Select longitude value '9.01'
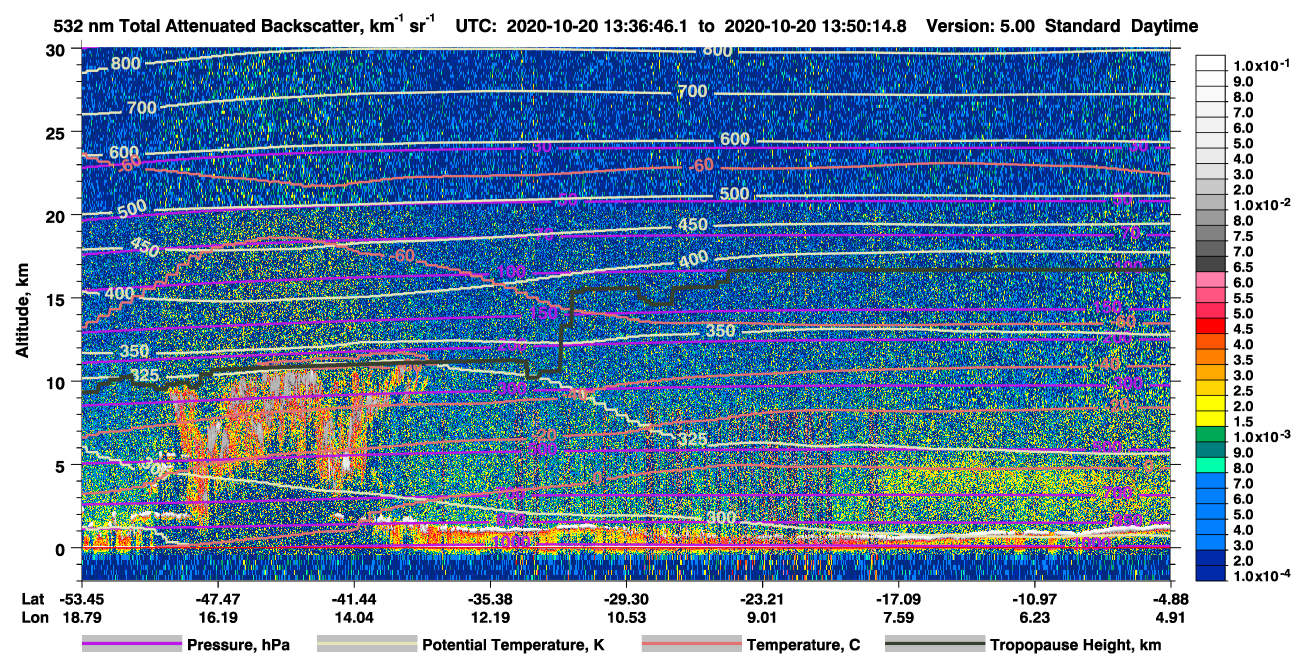 point(762,618)
